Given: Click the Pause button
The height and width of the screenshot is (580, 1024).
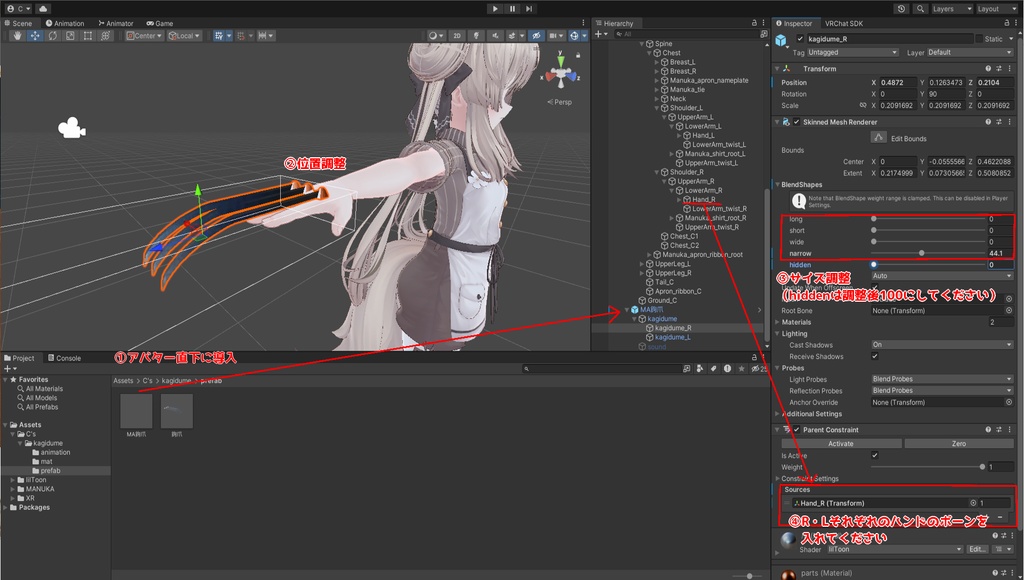Looking at the screenshot, I should [512, 9].
